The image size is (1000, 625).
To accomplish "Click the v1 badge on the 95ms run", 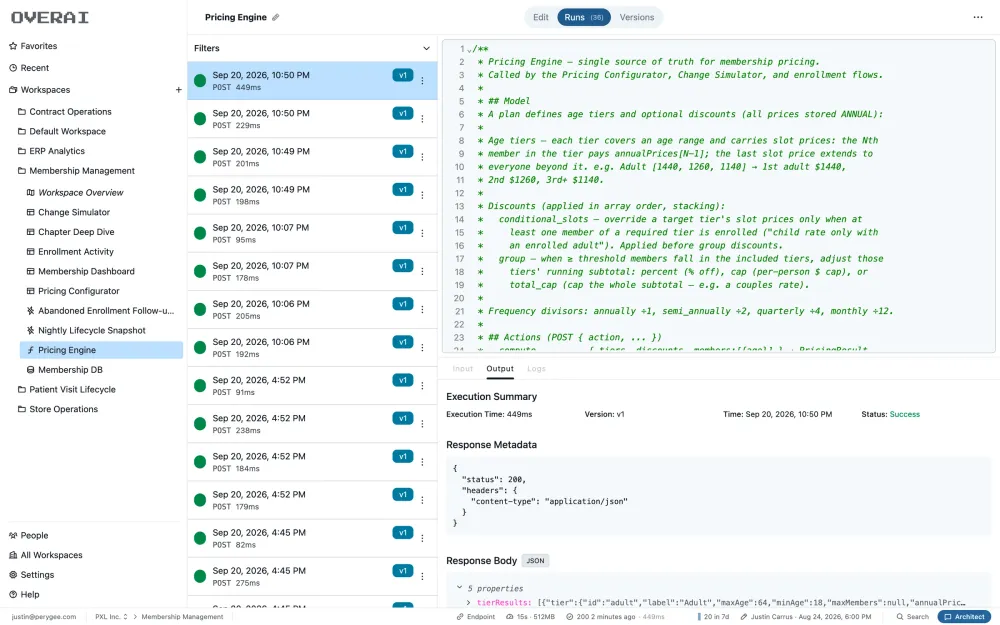I will pos(402,228).
